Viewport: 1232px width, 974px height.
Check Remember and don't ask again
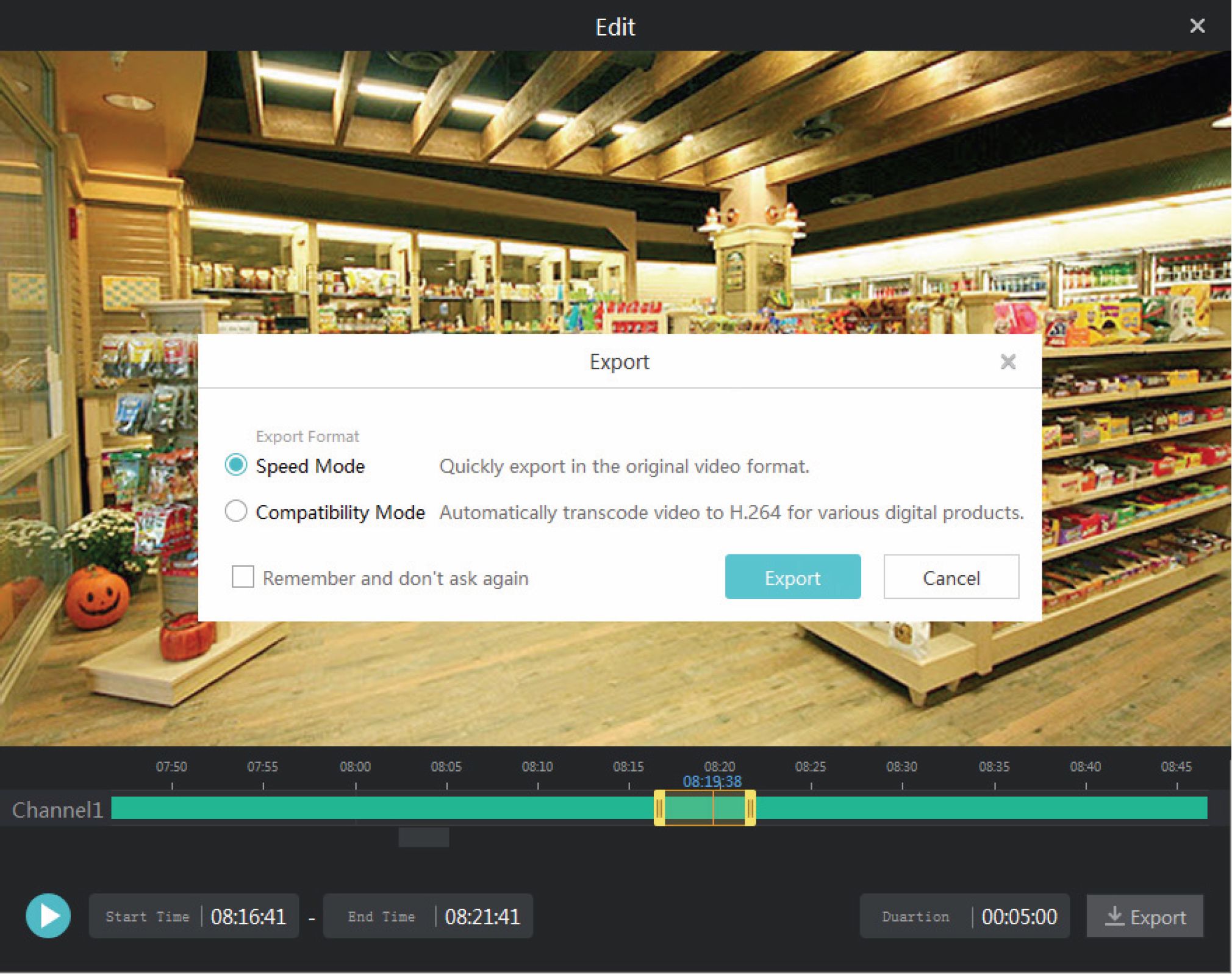click(x=243, y=576)
